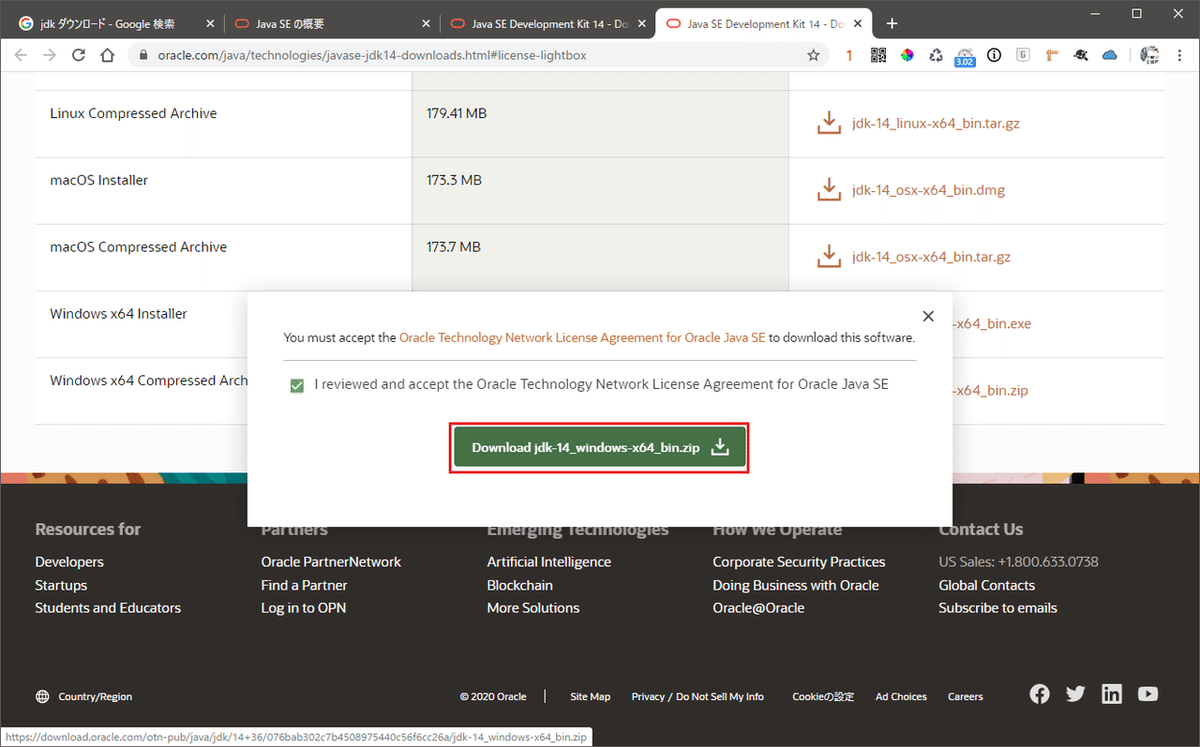The height and width of the screenshot is (747, 1200).
Task: Open Careers footer link
Action: click(x=965, y=697)
